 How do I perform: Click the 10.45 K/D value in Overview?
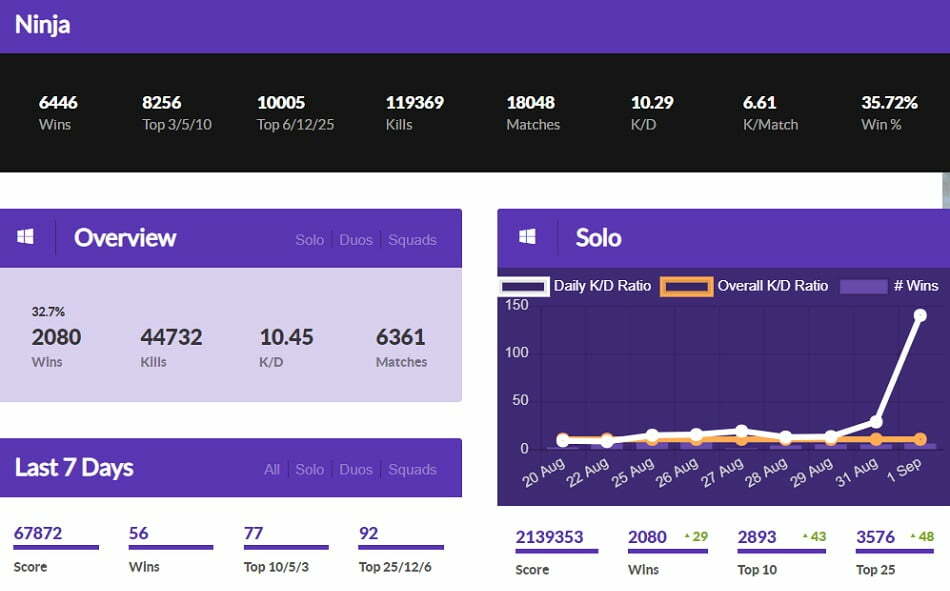(x=287, y=337)
